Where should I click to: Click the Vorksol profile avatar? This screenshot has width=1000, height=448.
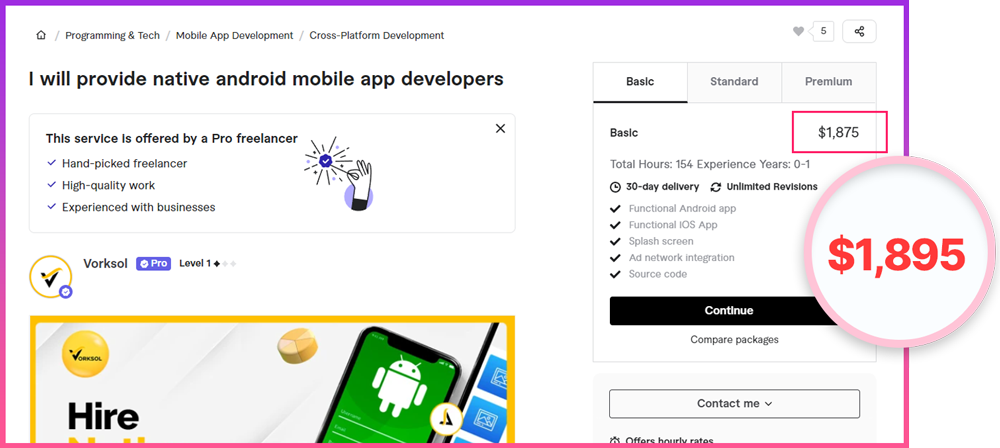click(x=50, y=276)
